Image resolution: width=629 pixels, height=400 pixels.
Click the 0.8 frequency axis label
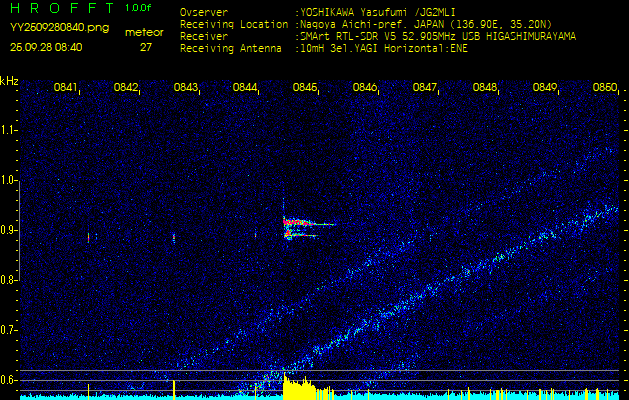click(8, 280)
